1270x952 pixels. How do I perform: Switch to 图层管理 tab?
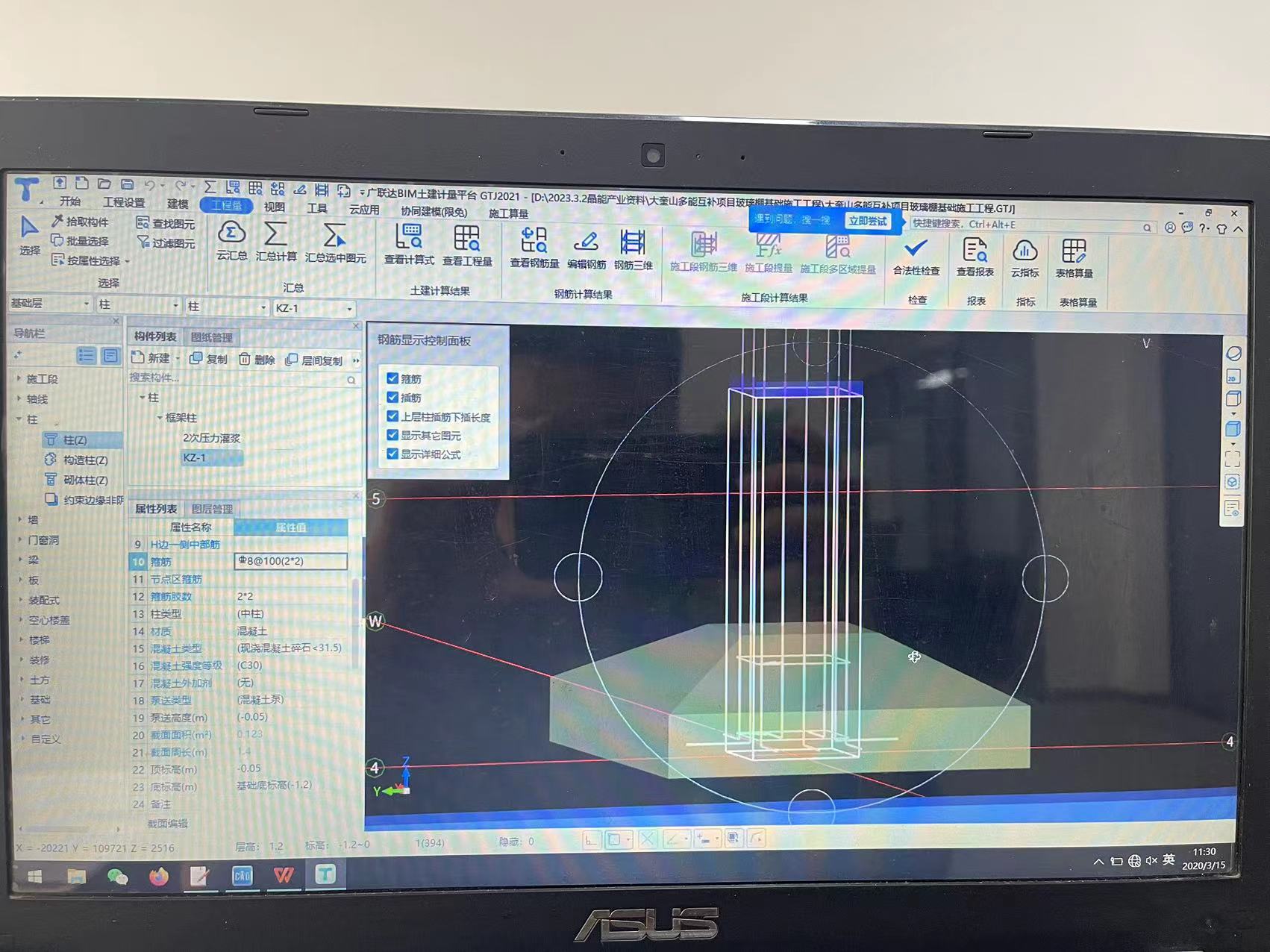click(212, 509)
